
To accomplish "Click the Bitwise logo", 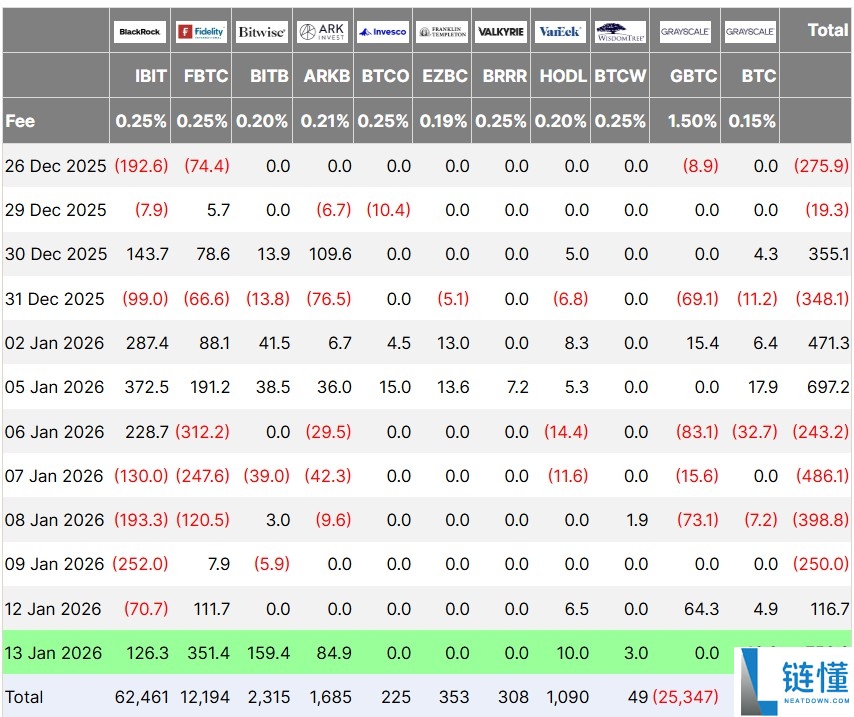I will (x=262, y=32).
